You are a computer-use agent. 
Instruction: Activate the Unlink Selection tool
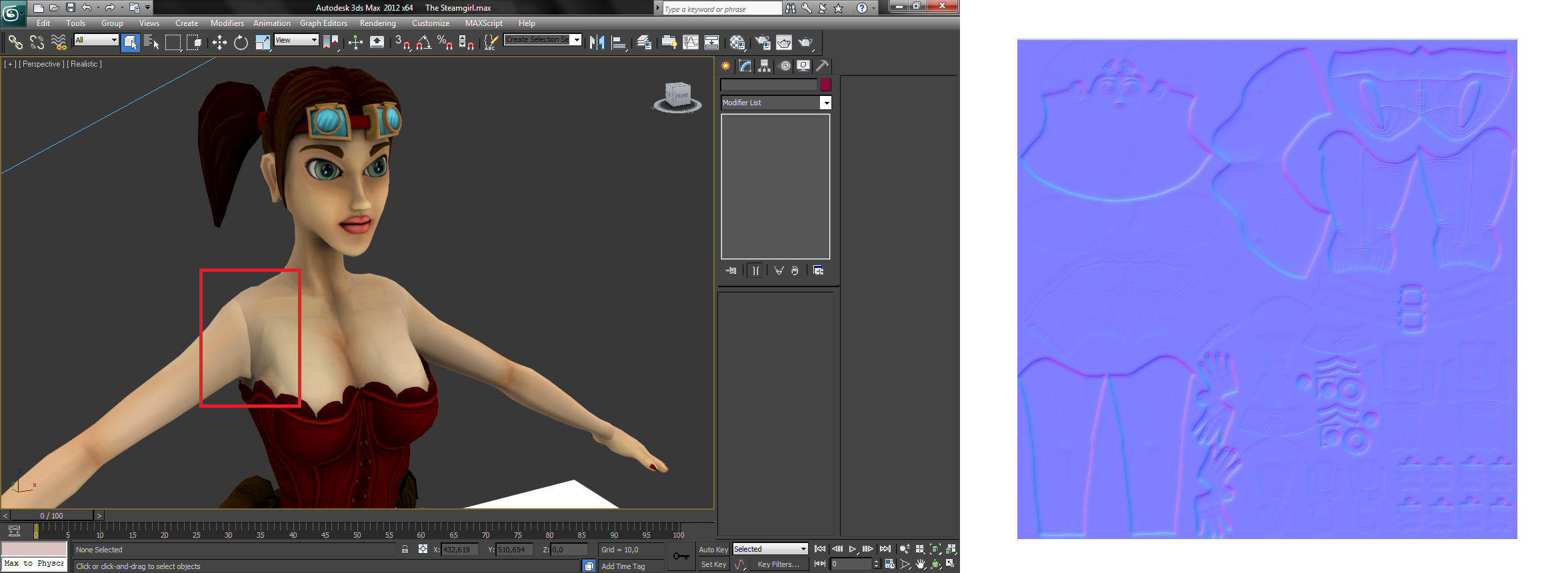coord(37,43)
